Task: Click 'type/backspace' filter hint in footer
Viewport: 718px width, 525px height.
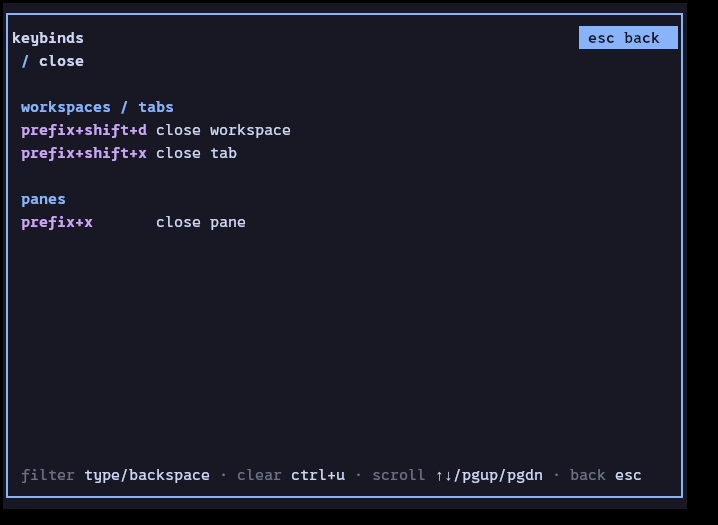Action: [x=147, y=475]
